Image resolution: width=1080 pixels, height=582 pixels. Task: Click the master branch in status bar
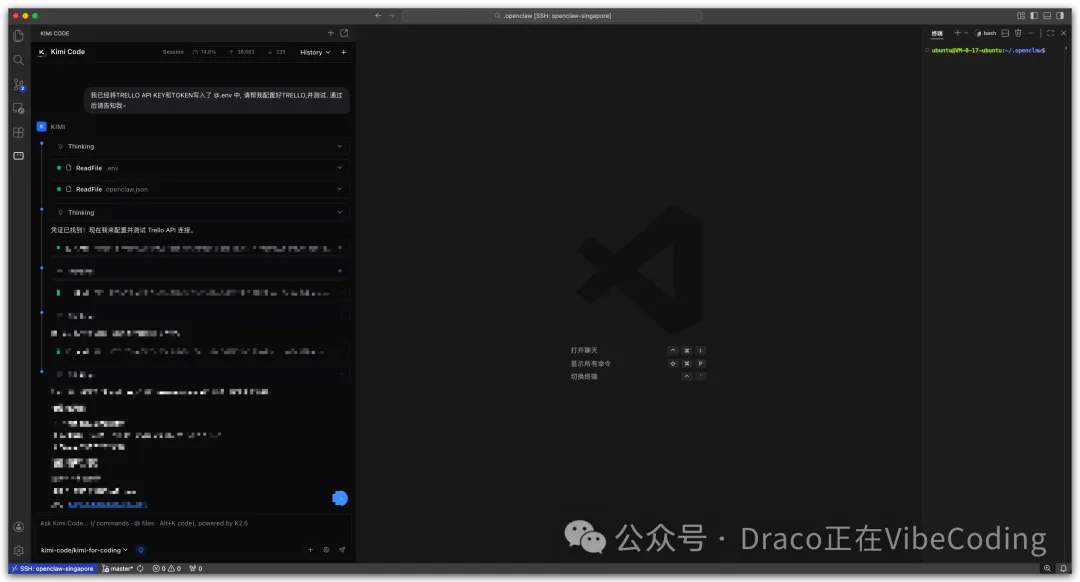click(x=118, y=569)
